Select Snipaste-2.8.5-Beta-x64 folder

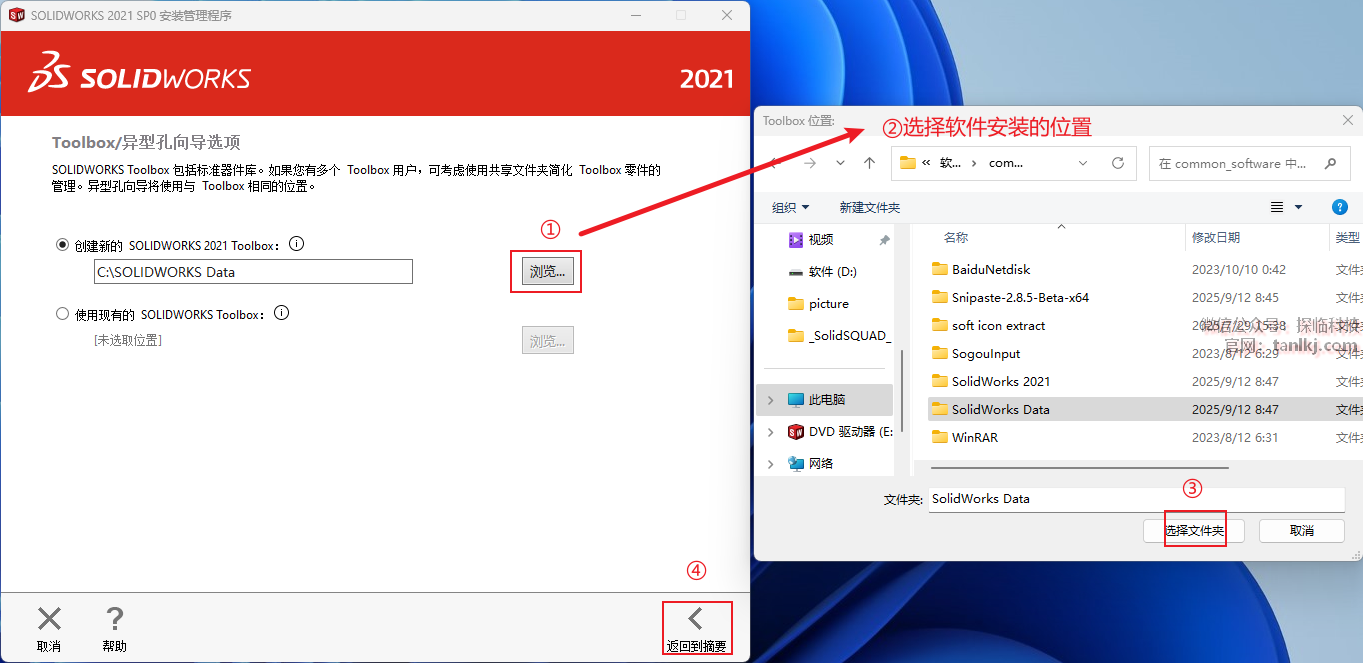coord(1020,297)
